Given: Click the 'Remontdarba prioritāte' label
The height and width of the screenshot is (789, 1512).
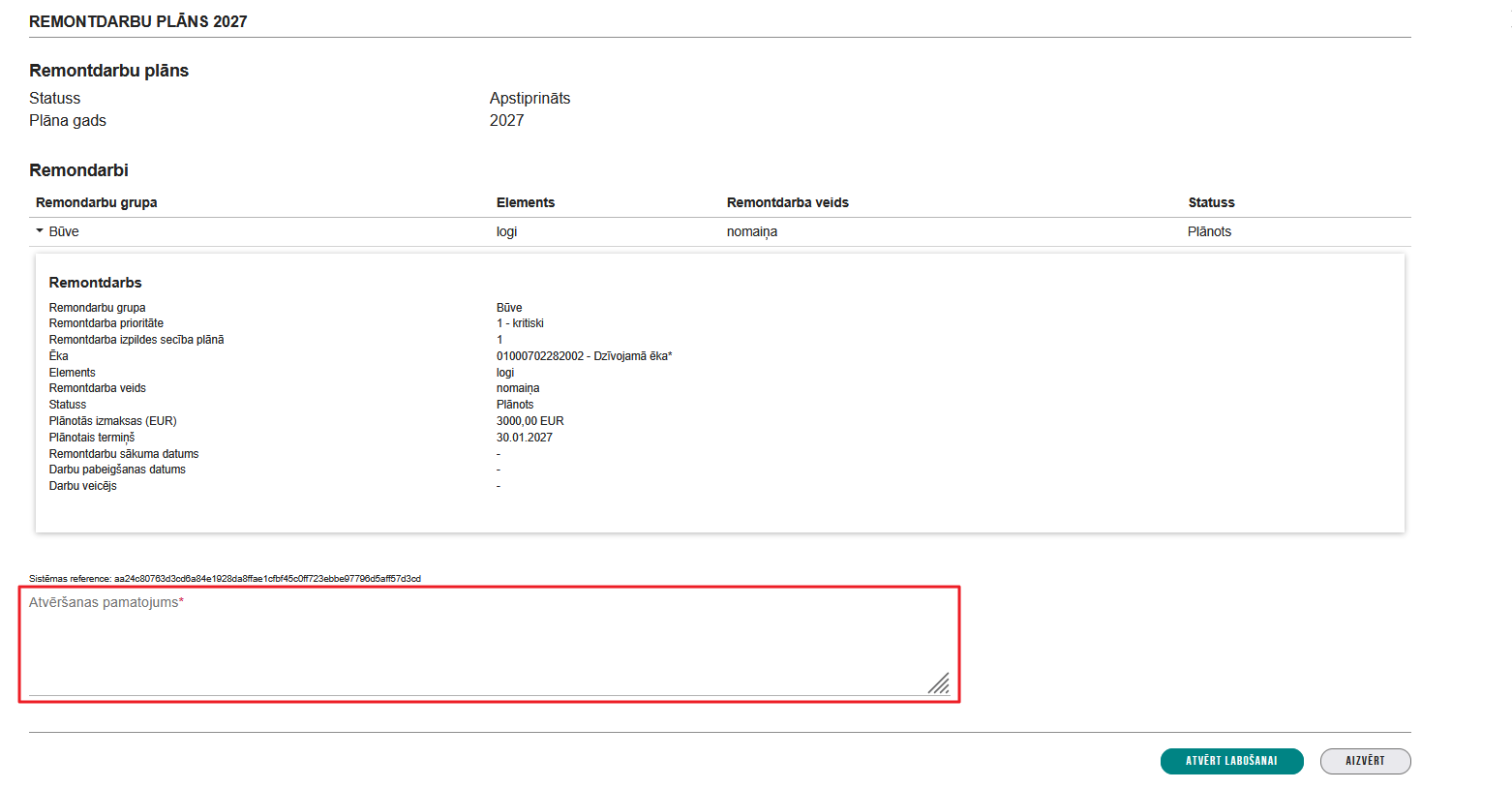Looking at the screenshot, I should 106,323.
